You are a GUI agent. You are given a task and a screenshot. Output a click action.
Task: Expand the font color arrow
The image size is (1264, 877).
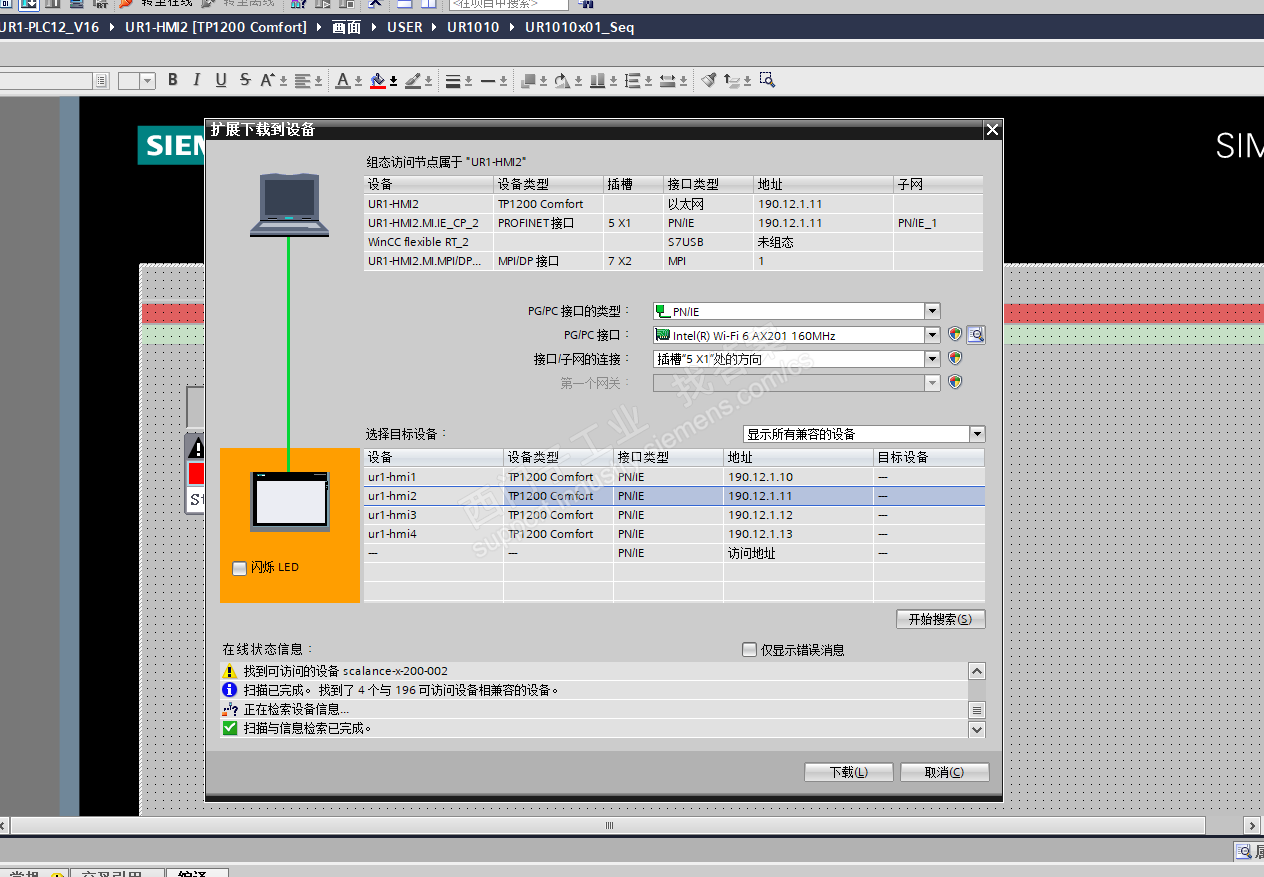click(x=357, y=81)
